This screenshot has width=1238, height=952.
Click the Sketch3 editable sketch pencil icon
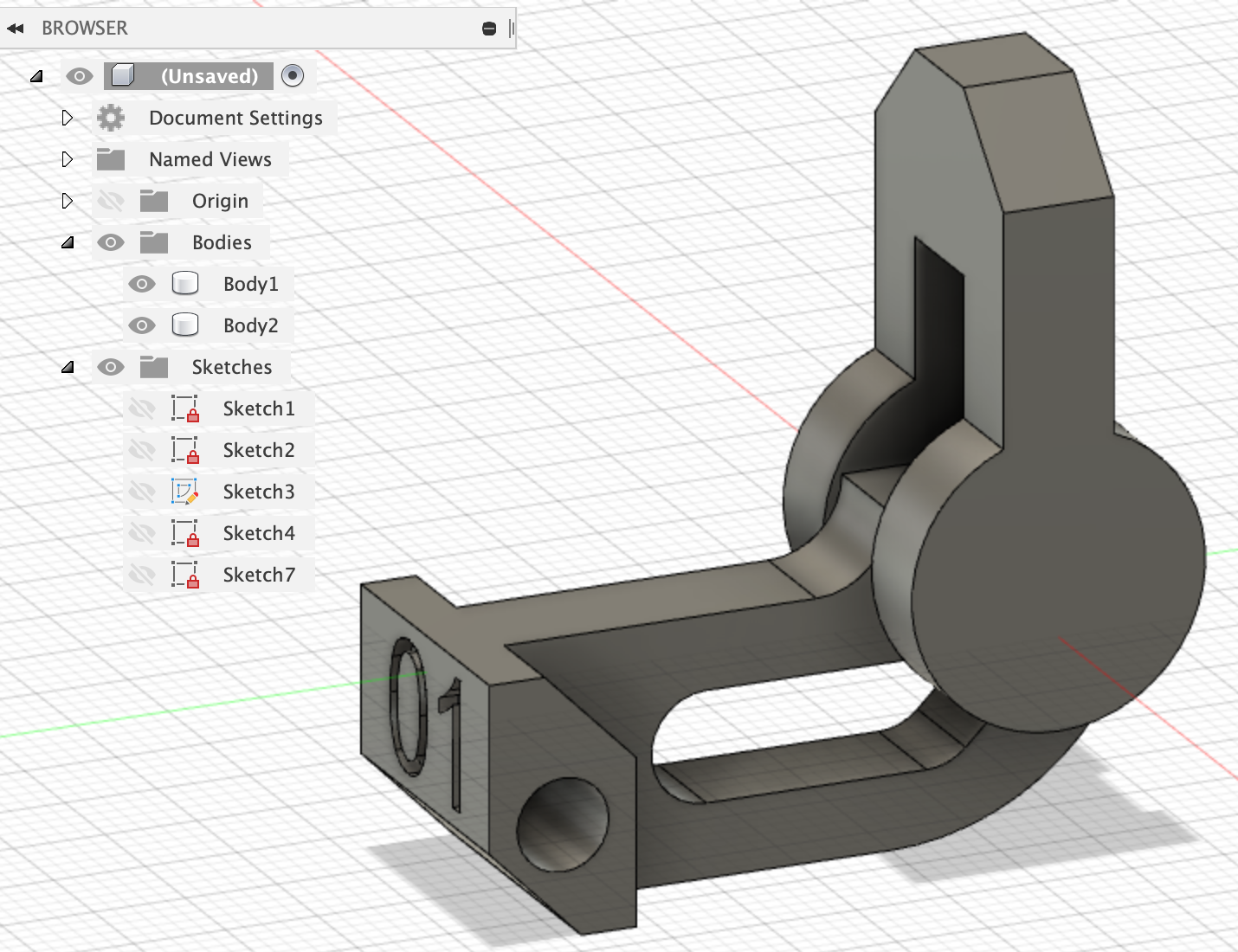(185, 492)
